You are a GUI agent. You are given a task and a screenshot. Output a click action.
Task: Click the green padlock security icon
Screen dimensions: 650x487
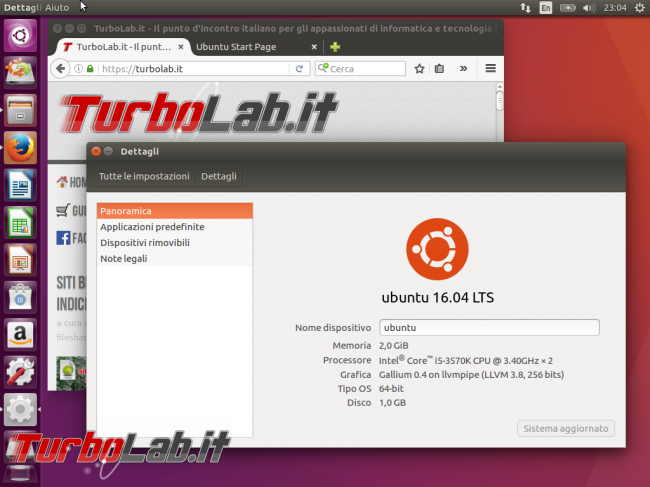click(x=90, y=69)
